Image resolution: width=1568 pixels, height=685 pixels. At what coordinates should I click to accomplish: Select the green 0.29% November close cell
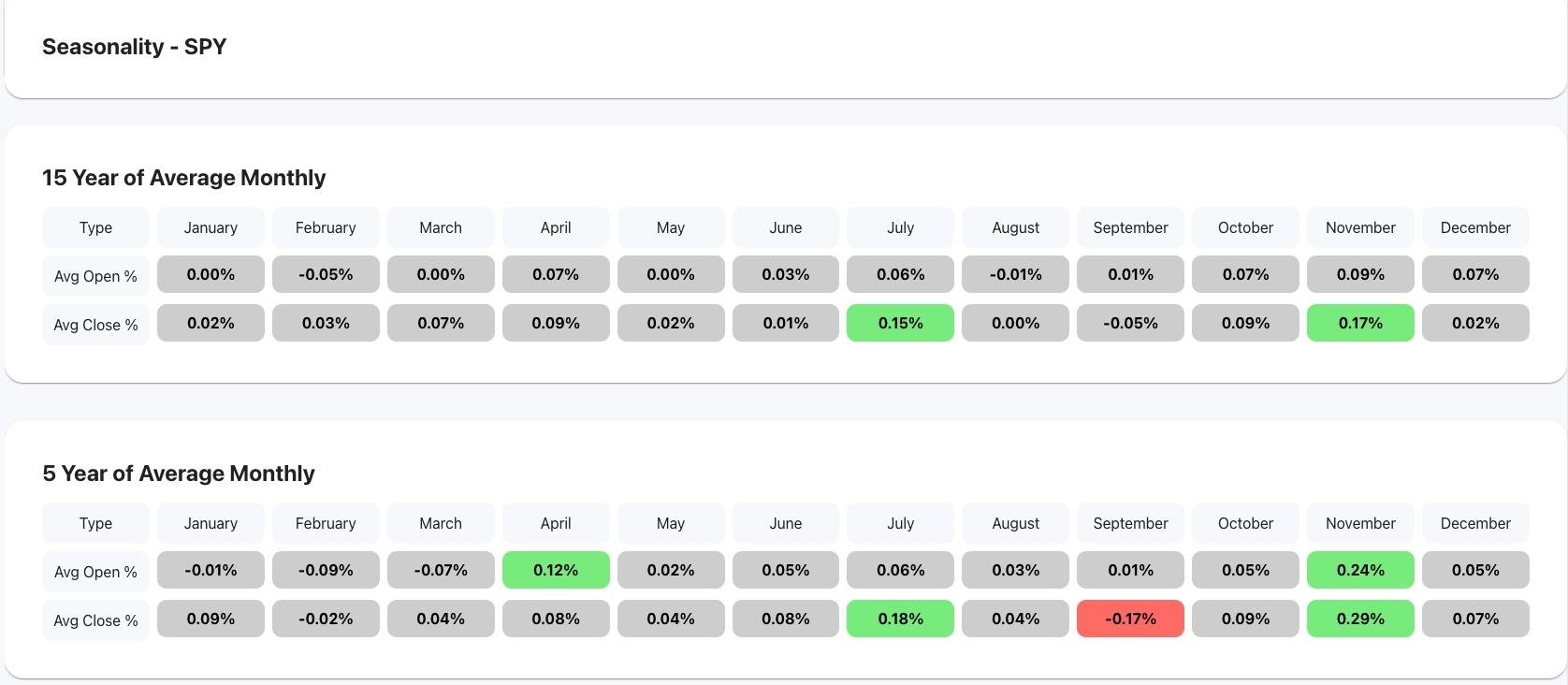(1360, 619)
